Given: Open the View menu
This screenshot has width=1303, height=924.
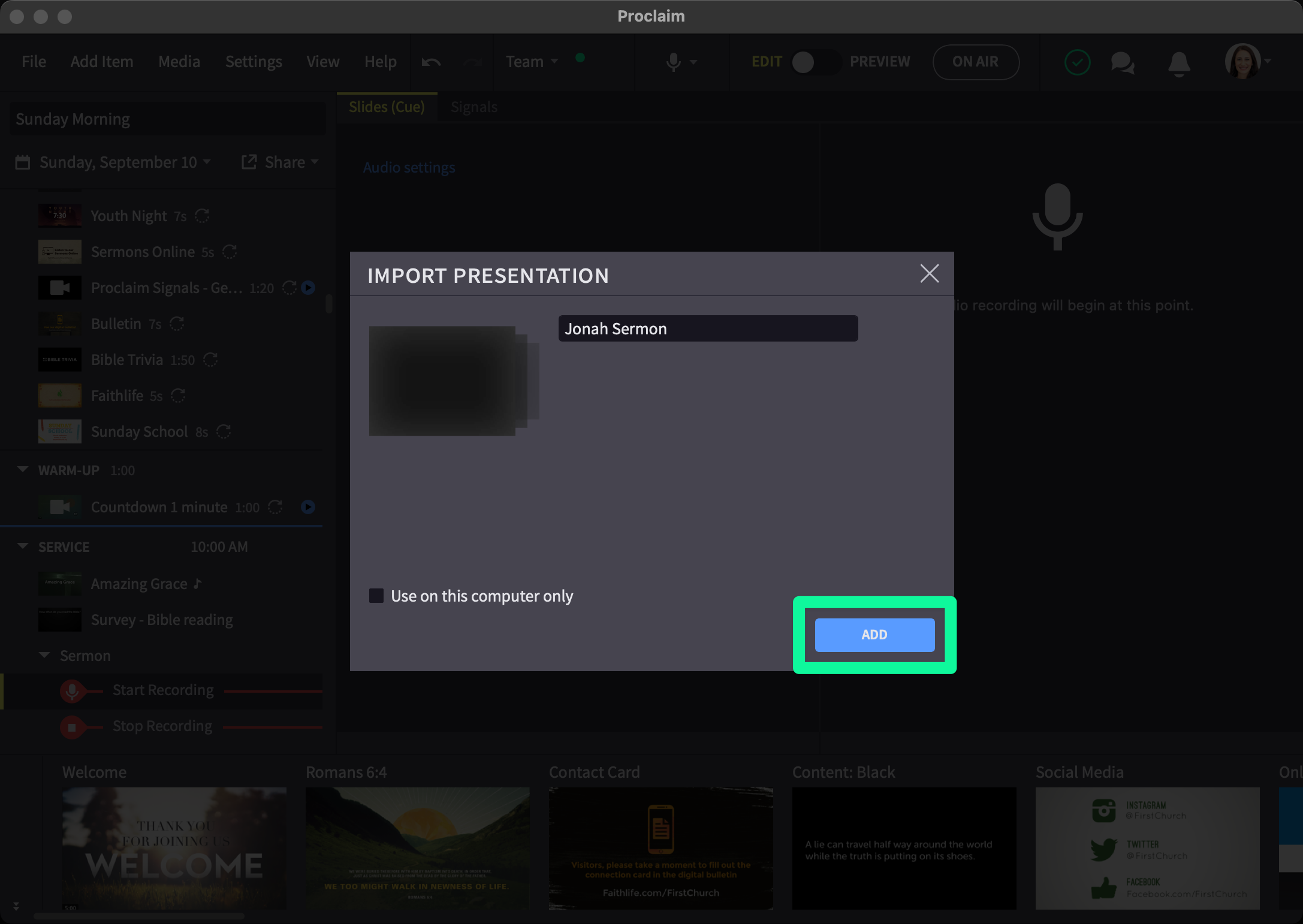Looking at the screenshot, I should point(323,62).
